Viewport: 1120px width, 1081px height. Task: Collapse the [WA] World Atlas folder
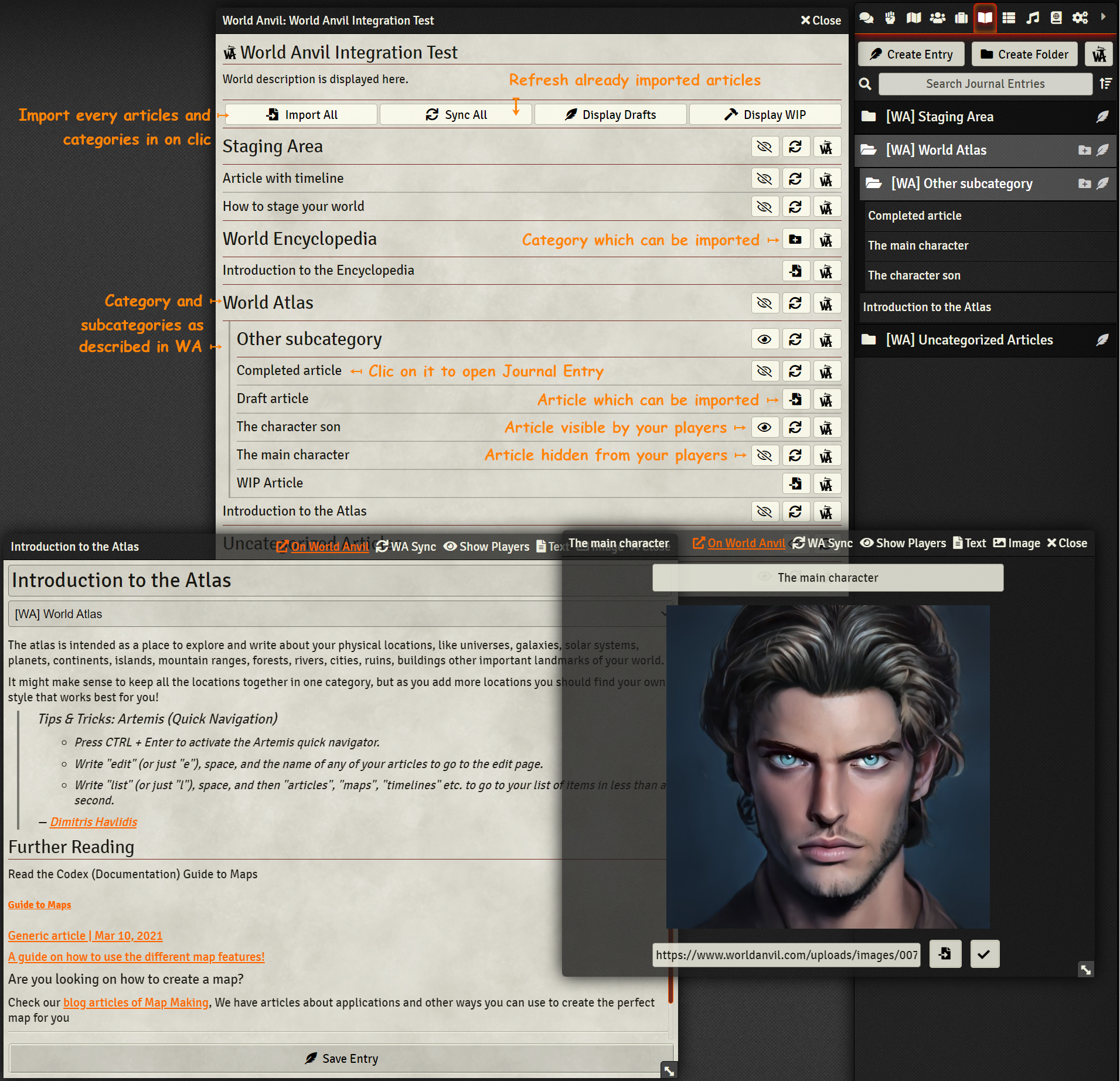(937, 150)
